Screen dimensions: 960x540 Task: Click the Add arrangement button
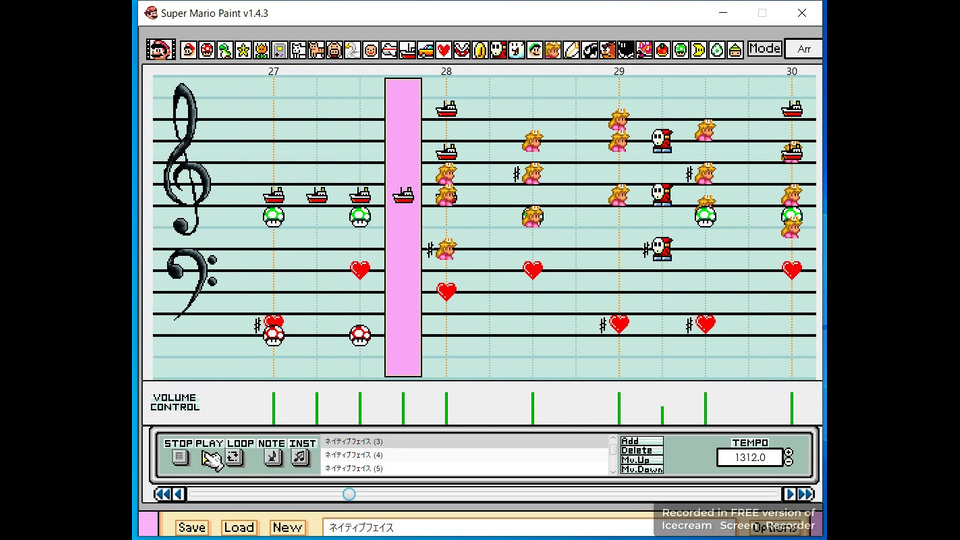click(642, 441)
